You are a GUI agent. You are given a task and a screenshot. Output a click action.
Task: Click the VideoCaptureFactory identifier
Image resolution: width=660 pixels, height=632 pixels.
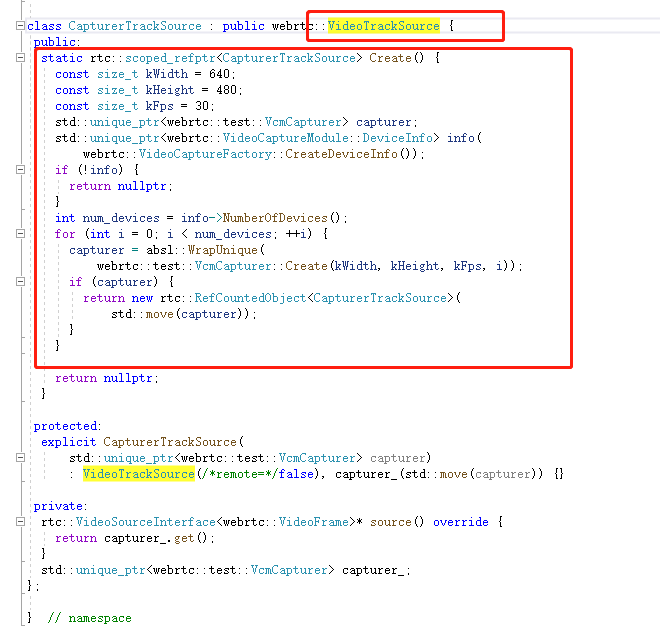click(x=205, y=154)
